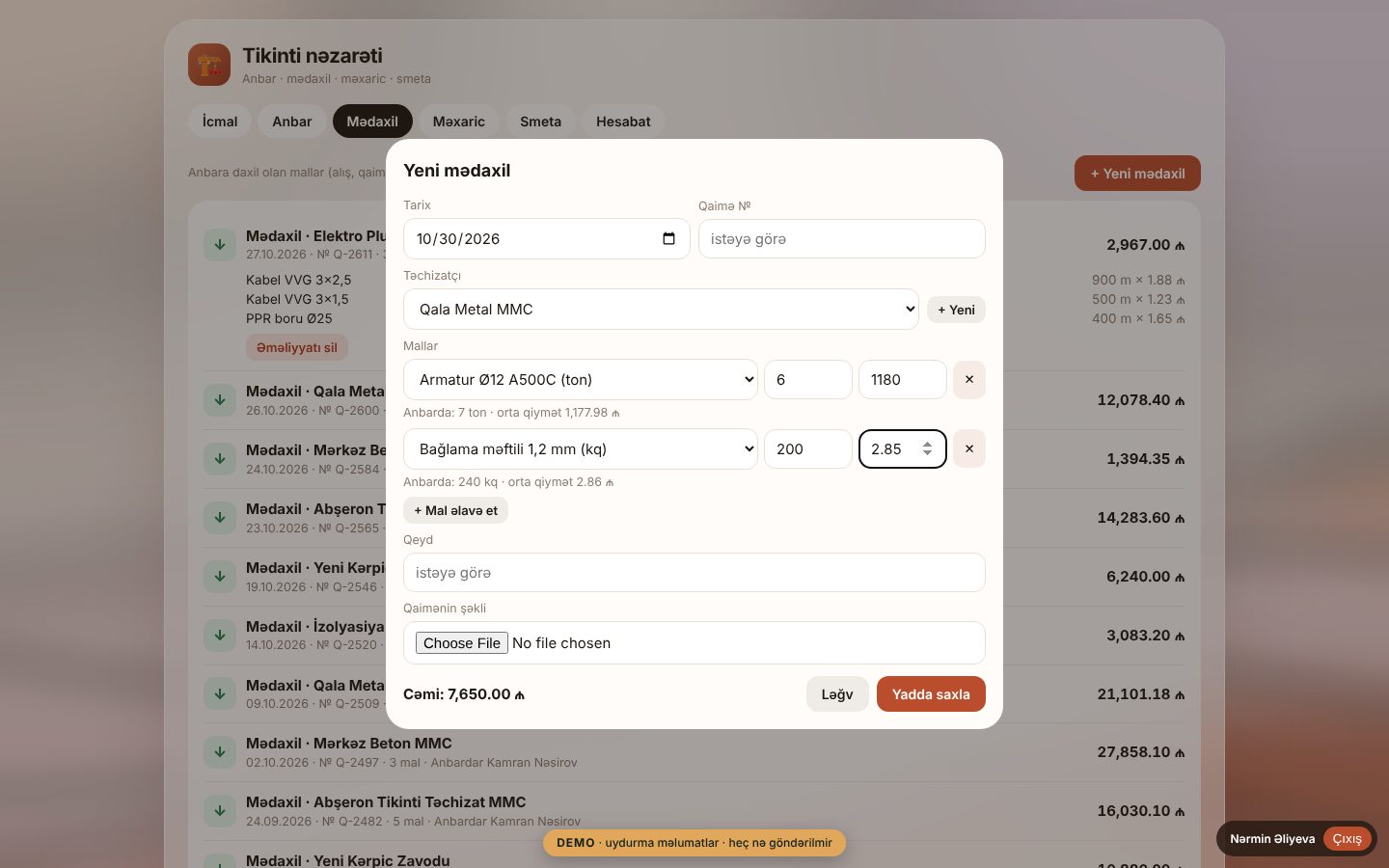Click the arrow icon for Elektro entry
Viewport: 1389px width, 868px height.
point(220,244)
